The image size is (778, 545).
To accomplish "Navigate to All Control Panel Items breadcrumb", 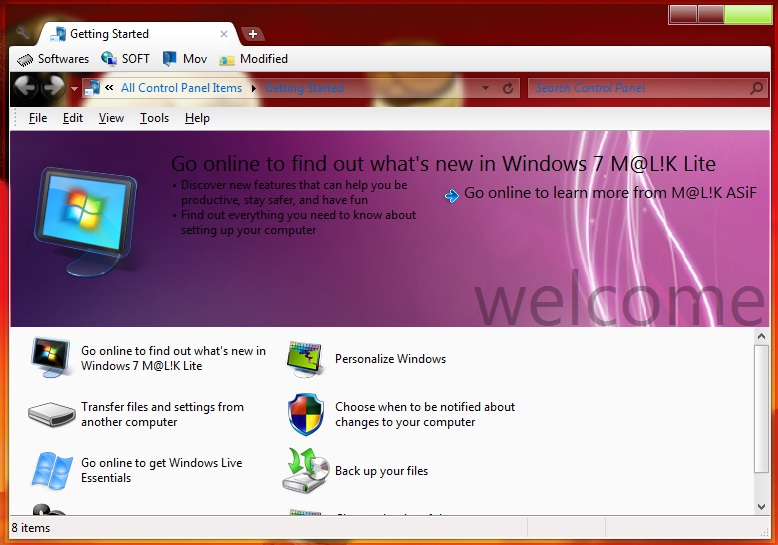I will coord(181,88).
